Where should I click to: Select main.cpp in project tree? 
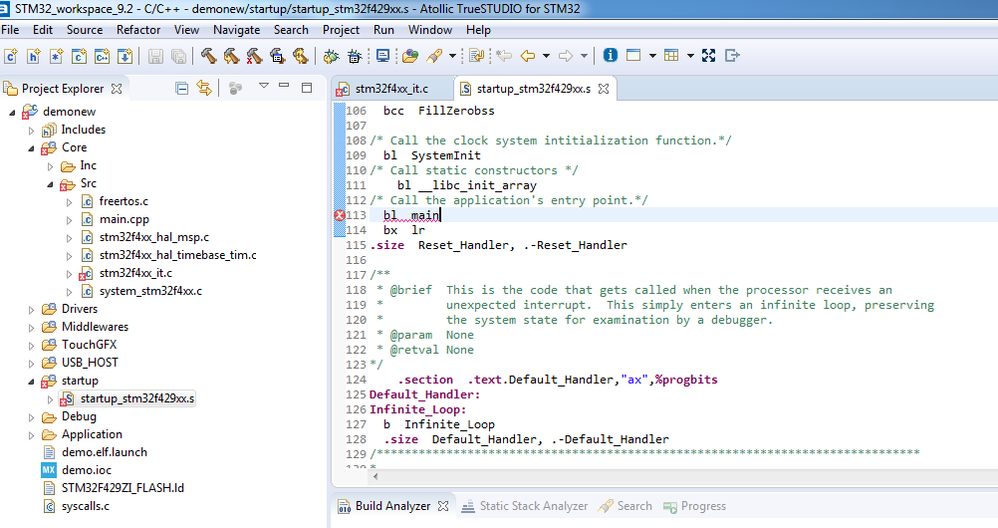coord(124,219)
